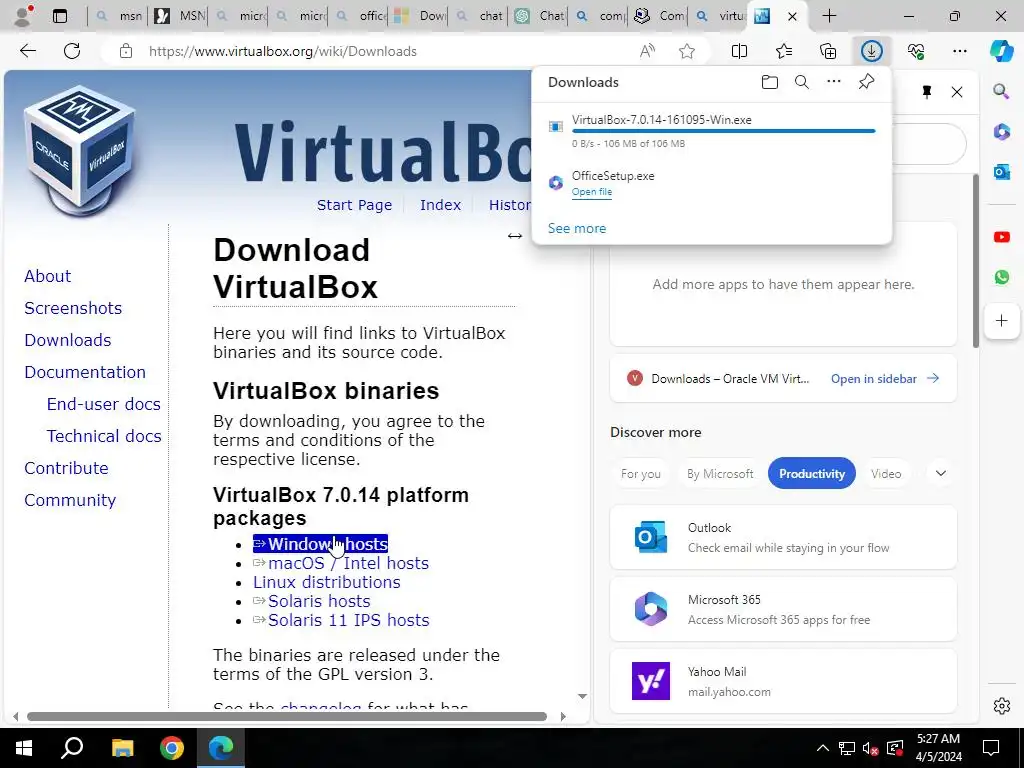The image size is (1024, 768).
Task: Expand more Discover categories chevron
Action: tap(940, 473)
